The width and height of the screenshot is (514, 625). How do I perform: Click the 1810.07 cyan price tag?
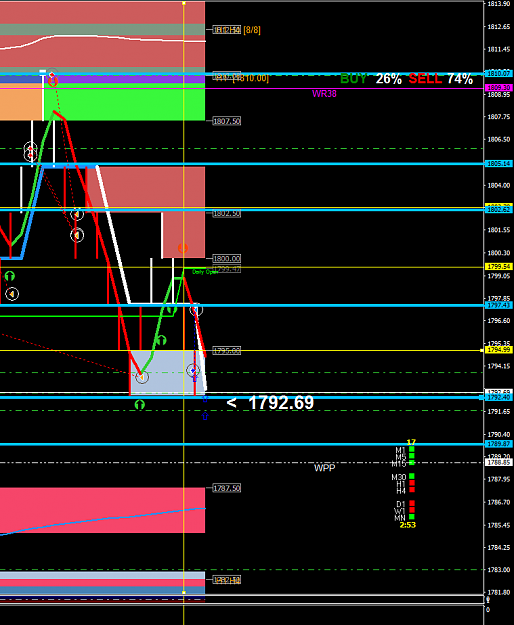pos(499,73)
